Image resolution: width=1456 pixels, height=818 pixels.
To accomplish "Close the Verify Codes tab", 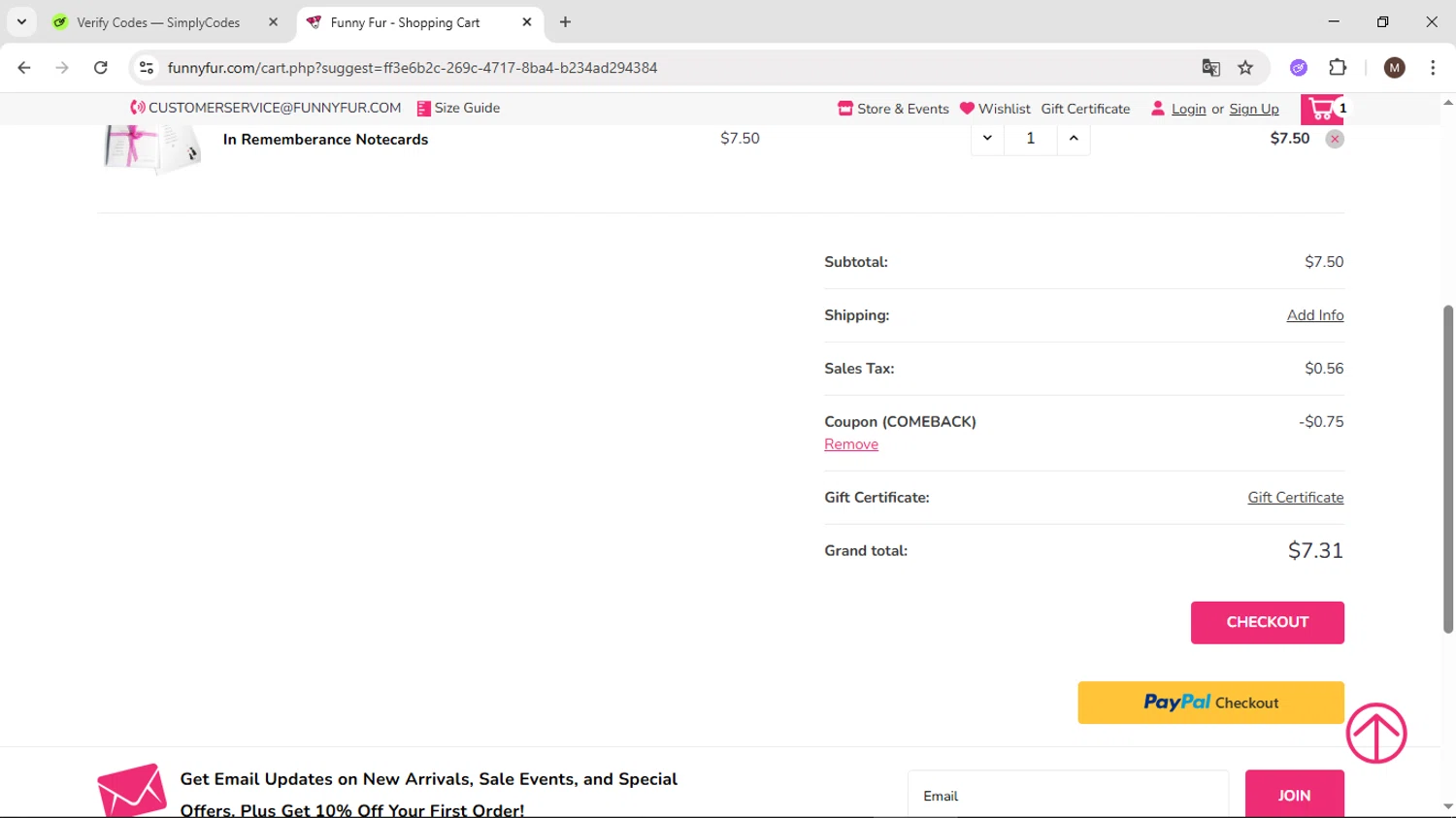I will [x=273, y=22].
